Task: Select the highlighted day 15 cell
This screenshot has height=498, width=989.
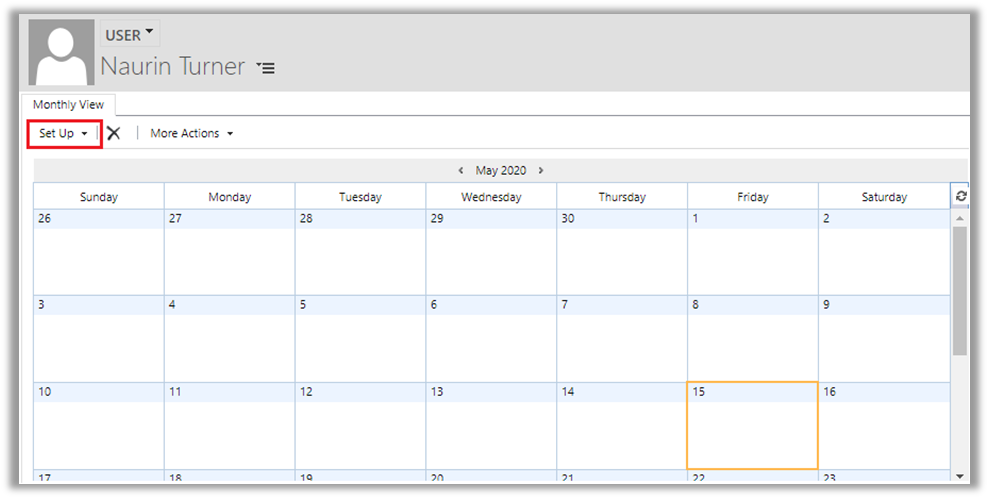Action: pyautogui.click(x=752, y=425)
